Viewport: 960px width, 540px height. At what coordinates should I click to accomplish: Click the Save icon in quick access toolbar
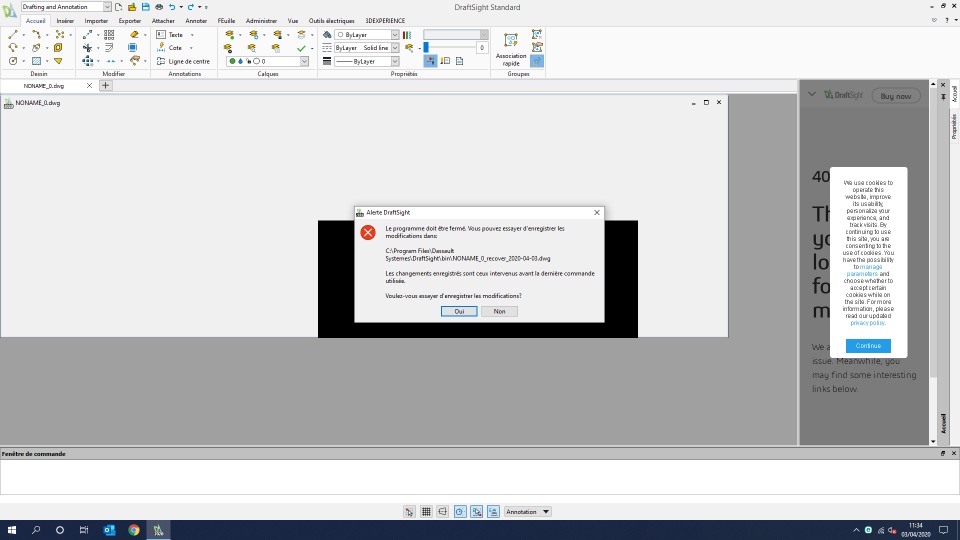[145, 7]
